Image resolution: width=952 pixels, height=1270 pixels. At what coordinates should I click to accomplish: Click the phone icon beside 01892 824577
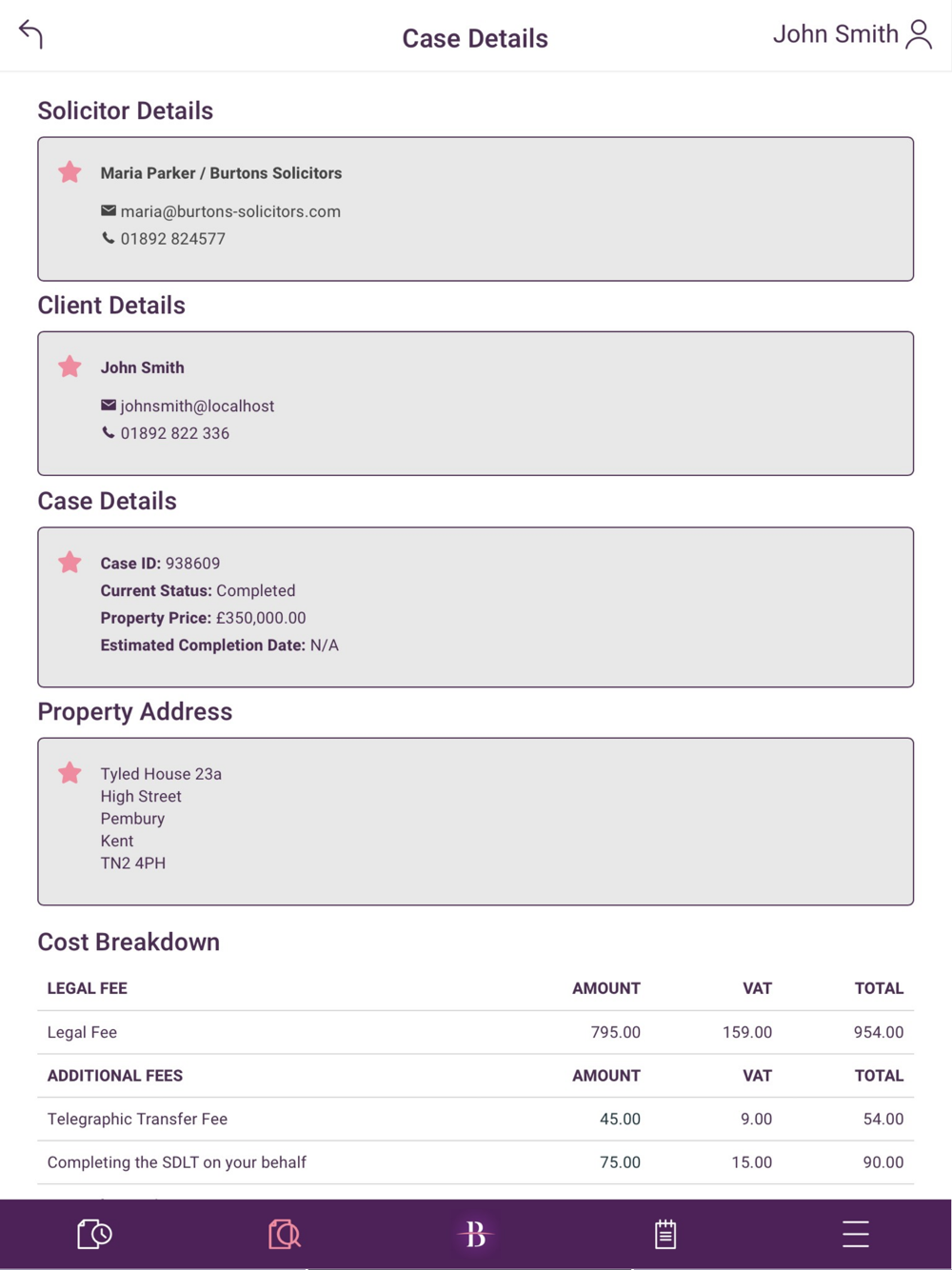pyautogui.click(x=109, y=238)
